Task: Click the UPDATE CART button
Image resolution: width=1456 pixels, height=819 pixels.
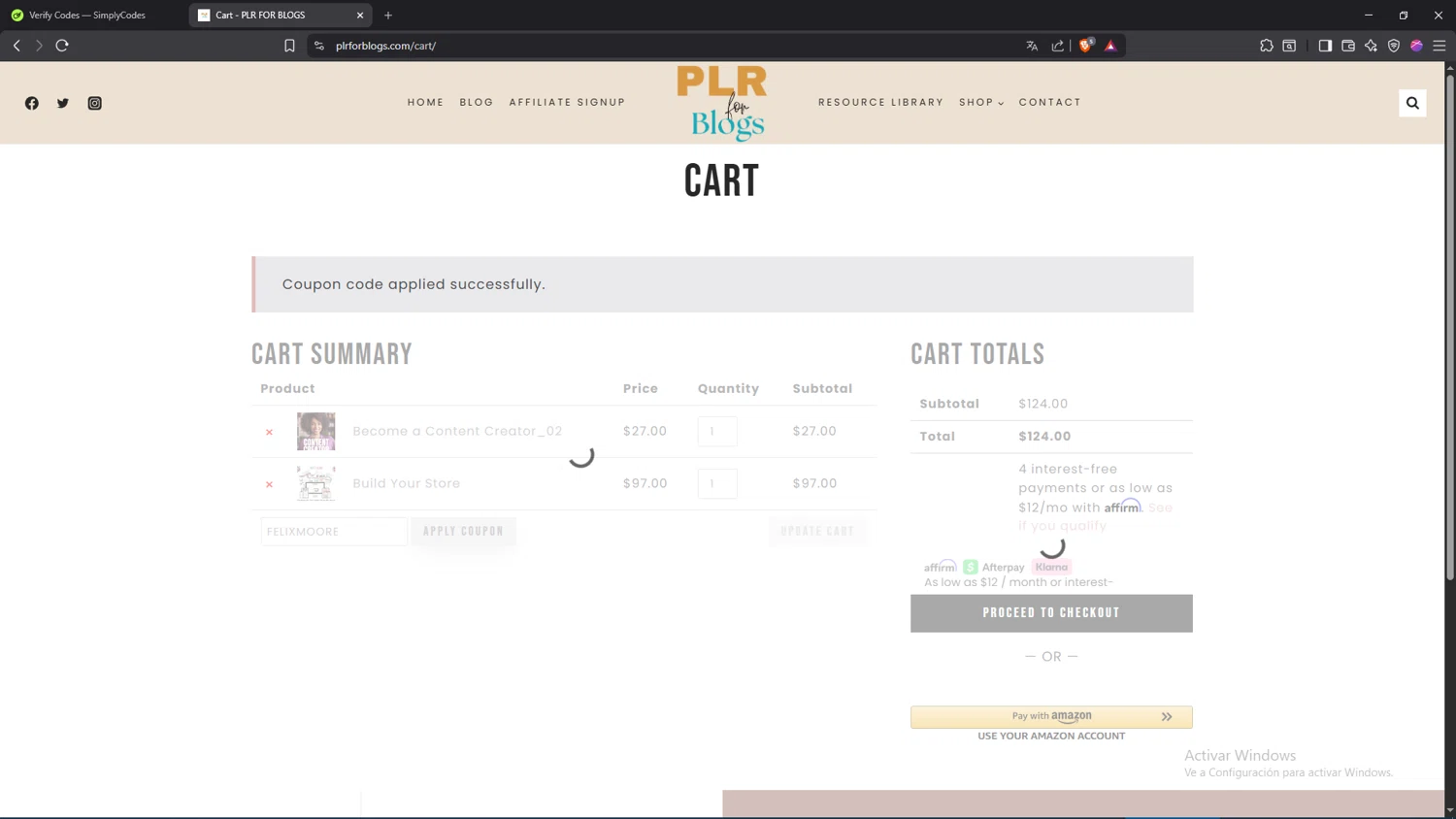Action: pos(817,532)
